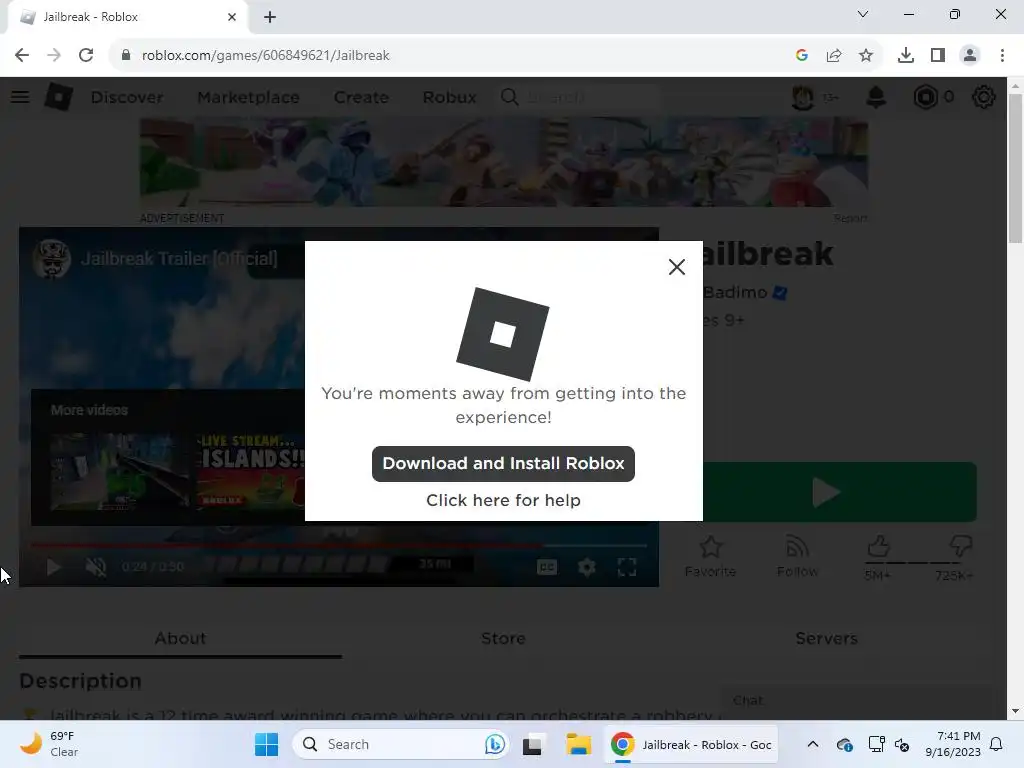Open Windows Start menu
1024x768 pixels.
coord(266,744)
